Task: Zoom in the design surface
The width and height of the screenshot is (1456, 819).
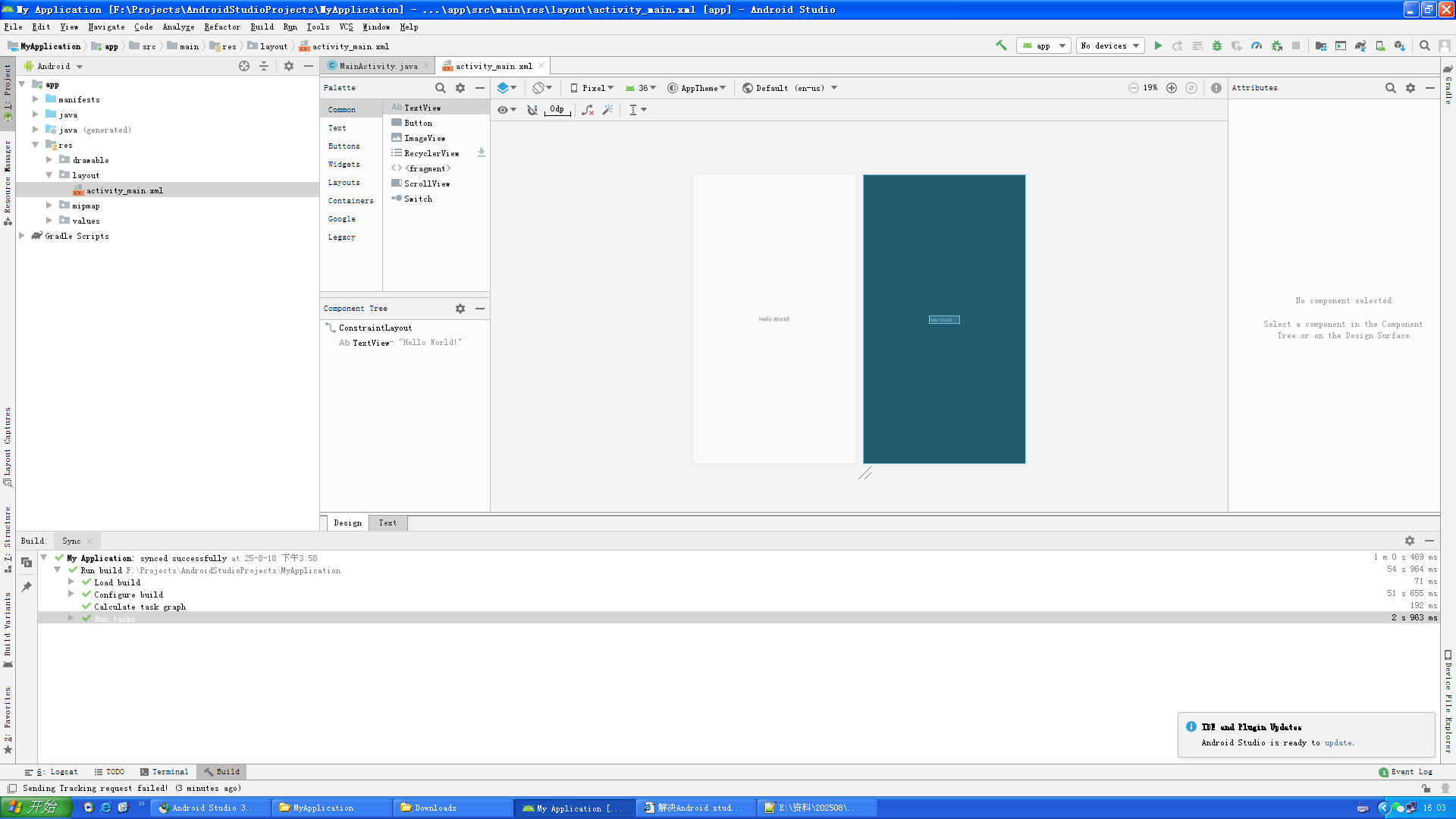Action: pos(1172,88)
